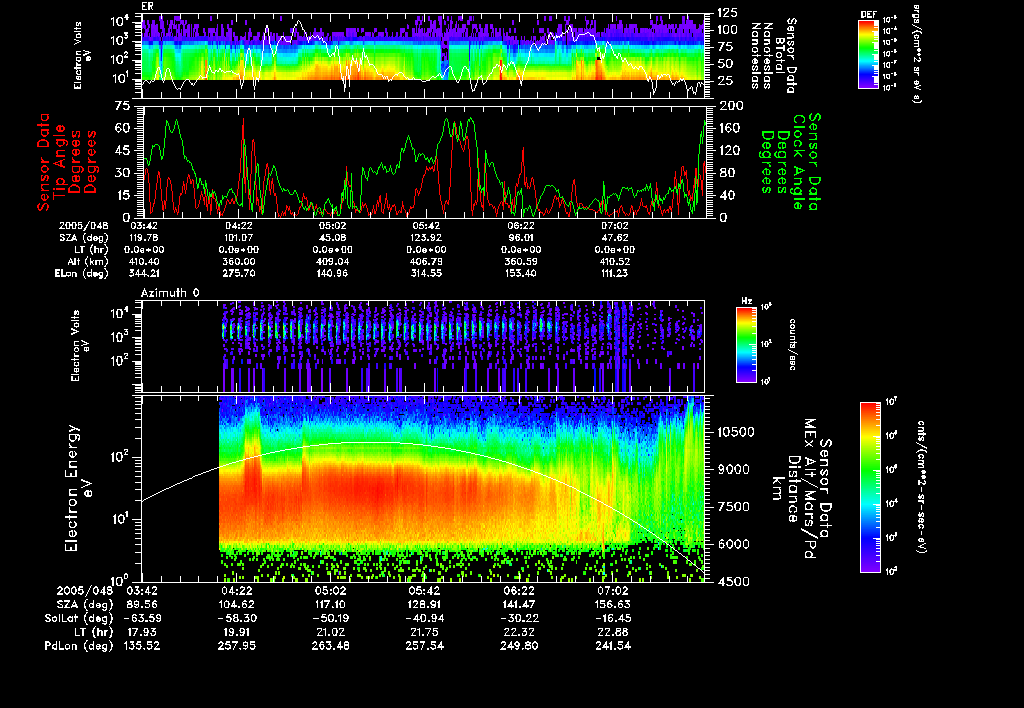
Task: Click the DEF color scale bar
Action: tap(868, 54)
